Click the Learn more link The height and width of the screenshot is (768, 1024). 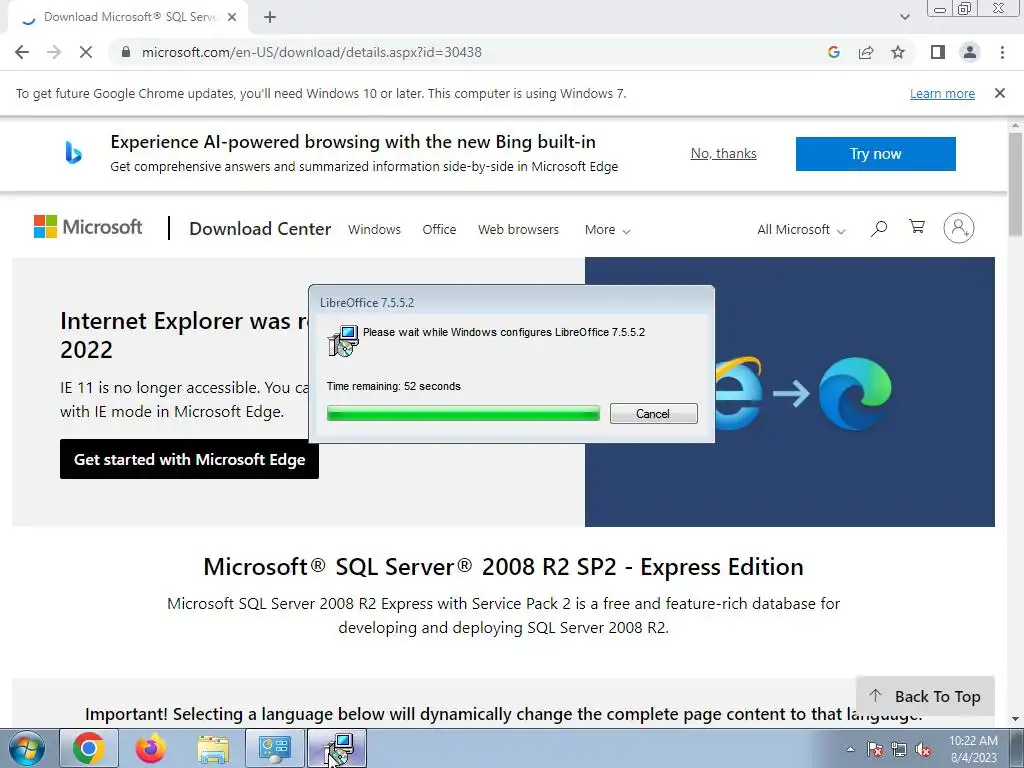pyautogui.click(x=942, y=93)
